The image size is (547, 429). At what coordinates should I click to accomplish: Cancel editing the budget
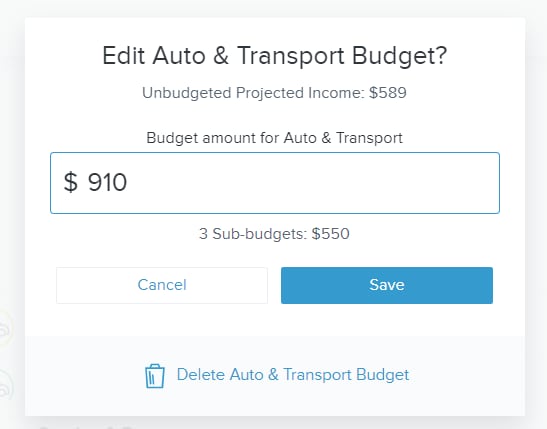click(x=162, y=285)
